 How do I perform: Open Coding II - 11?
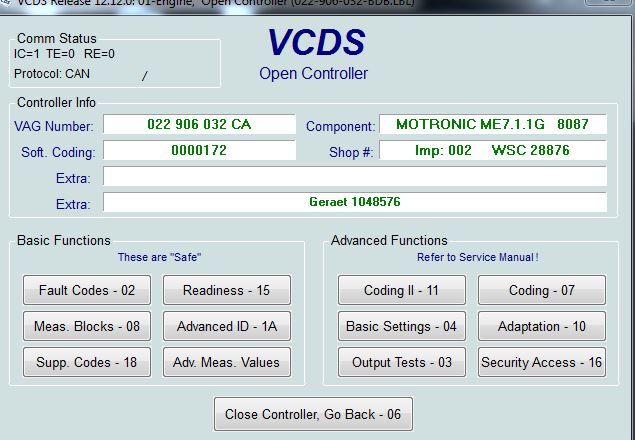pyautogui.click(x=402, y=290)
